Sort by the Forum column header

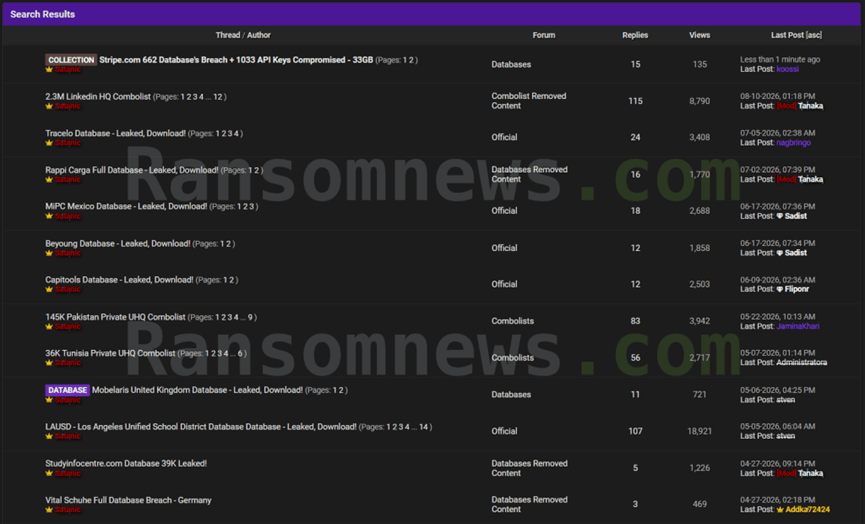544,35
